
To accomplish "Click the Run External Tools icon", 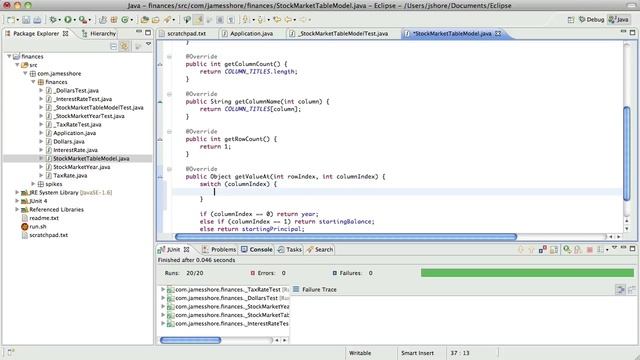I will point(83,20).
